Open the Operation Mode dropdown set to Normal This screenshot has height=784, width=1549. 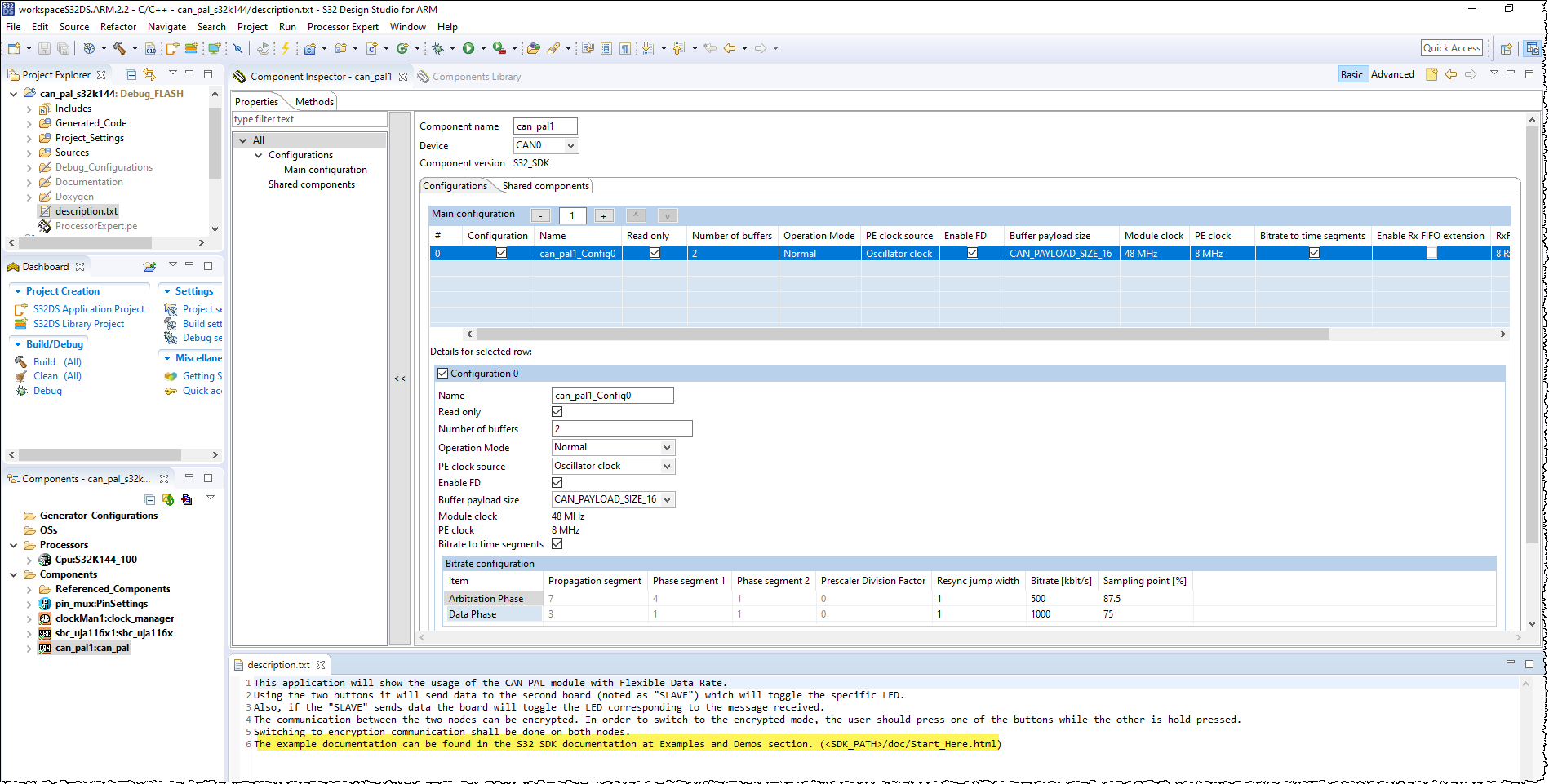(668, 447)
